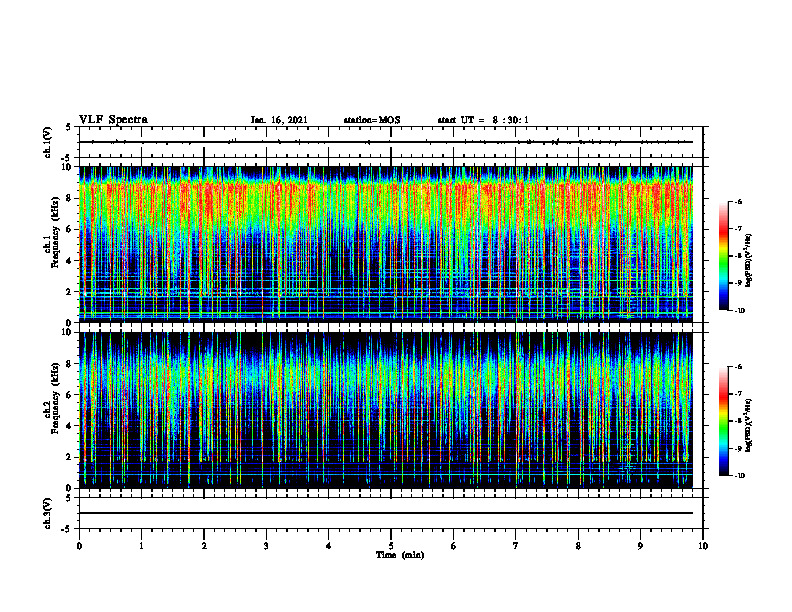This screenshot has height=612, width=792.
Task: Click the "6" kHz tick on ch.1 frequency axis
Action: pyautogui.click(x=69, y=229)
